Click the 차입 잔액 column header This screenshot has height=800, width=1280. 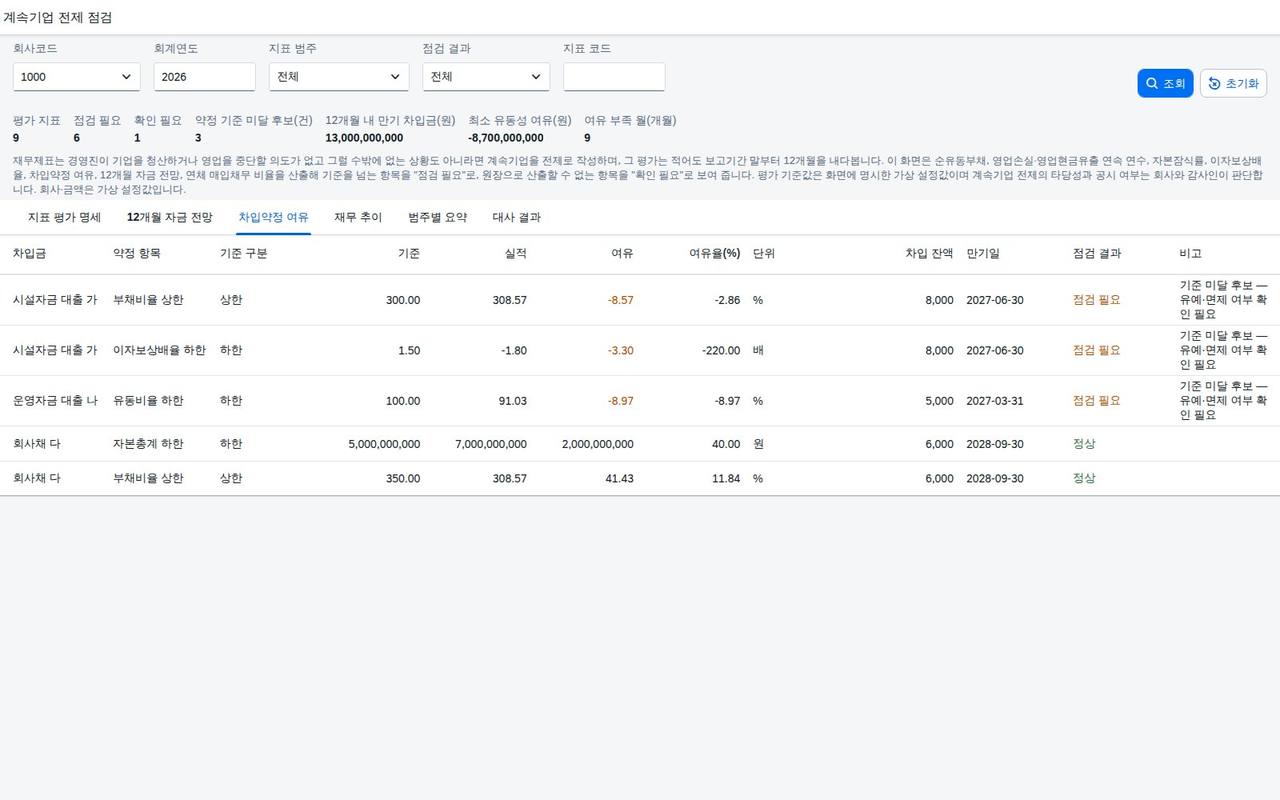click(x=929, y=254)
